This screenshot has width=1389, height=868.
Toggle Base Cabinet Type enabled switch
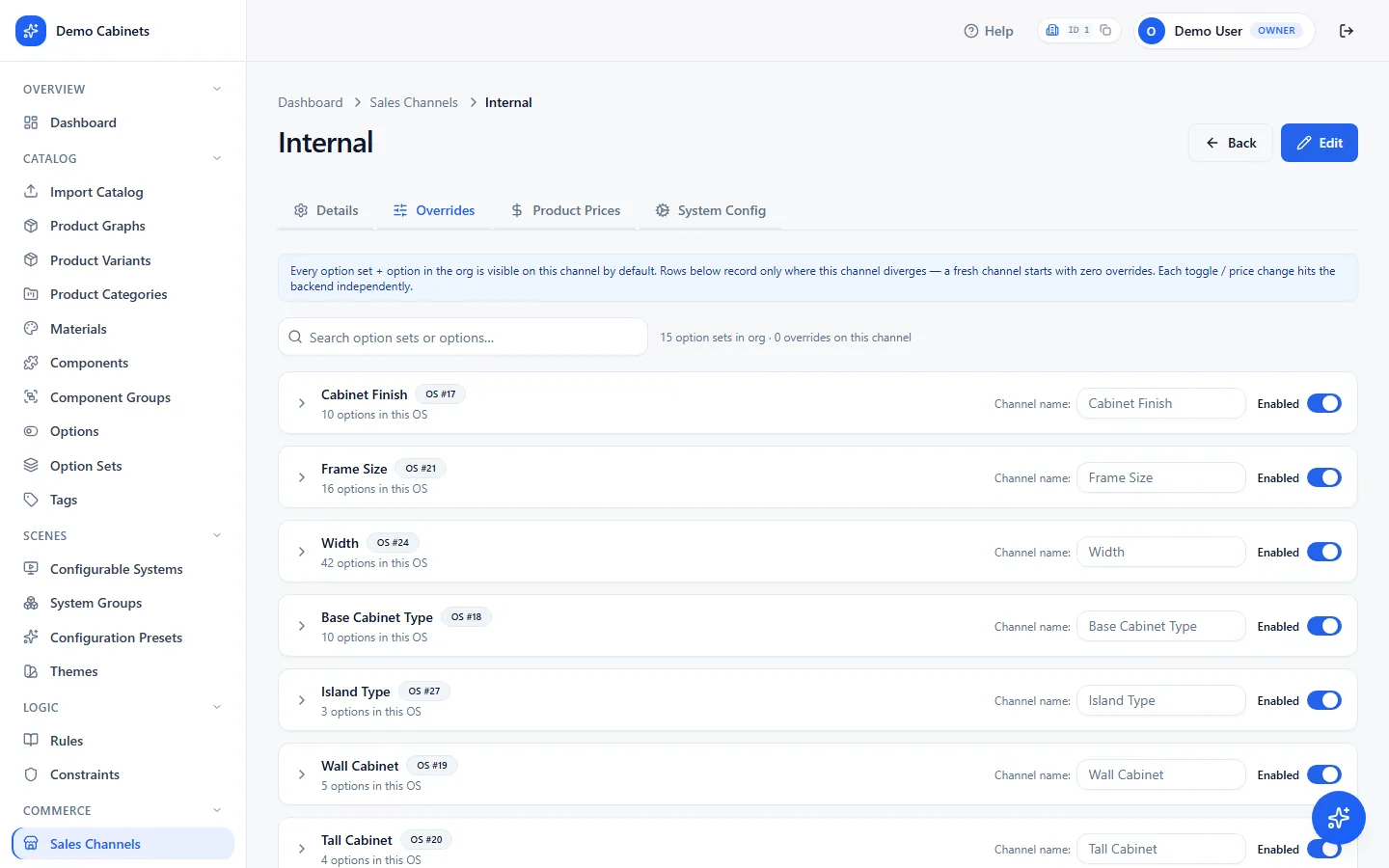1323,626
